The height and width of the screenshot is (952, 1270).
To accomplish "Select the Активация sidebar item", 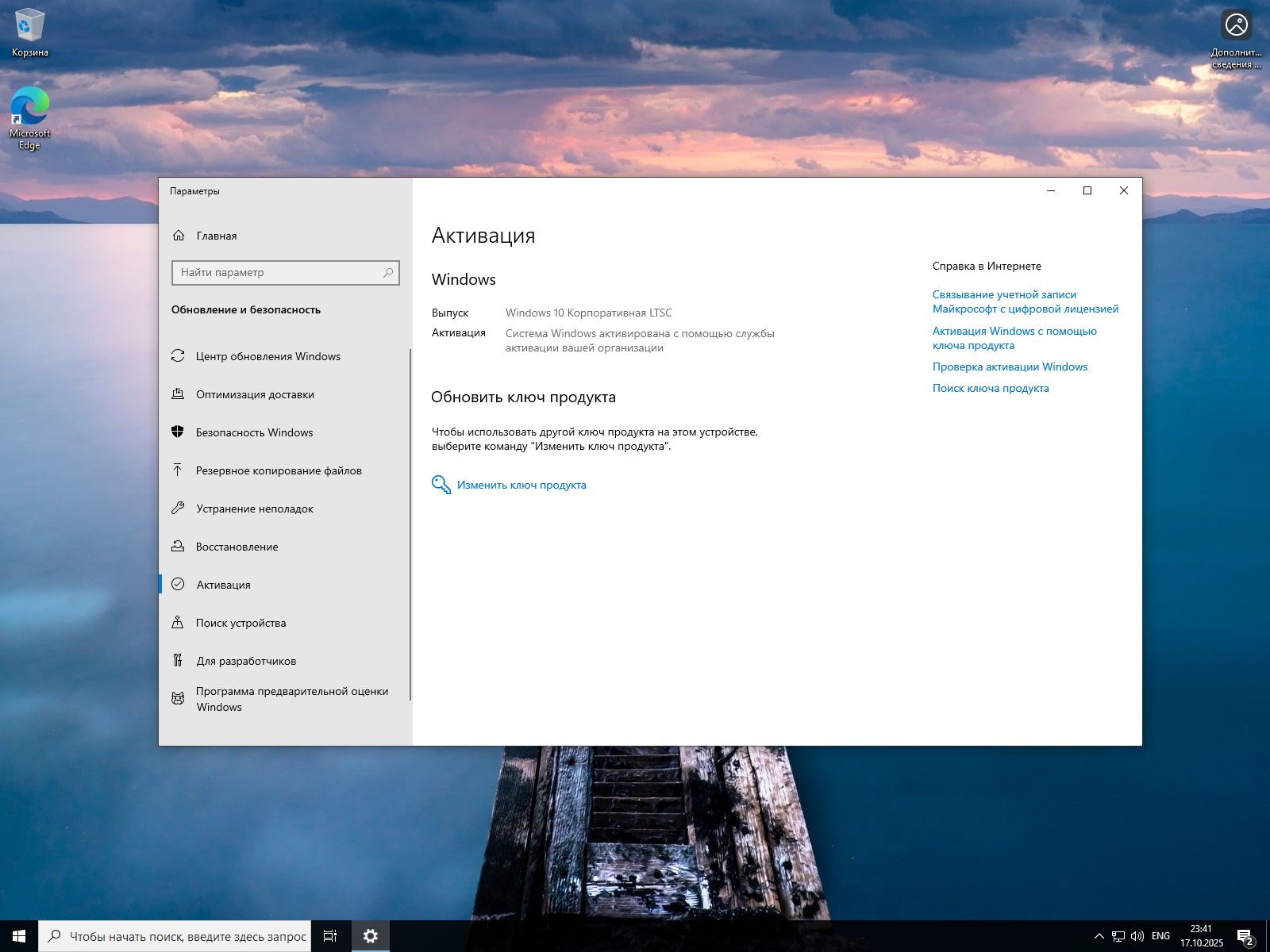I will click(x=223, y=585).
